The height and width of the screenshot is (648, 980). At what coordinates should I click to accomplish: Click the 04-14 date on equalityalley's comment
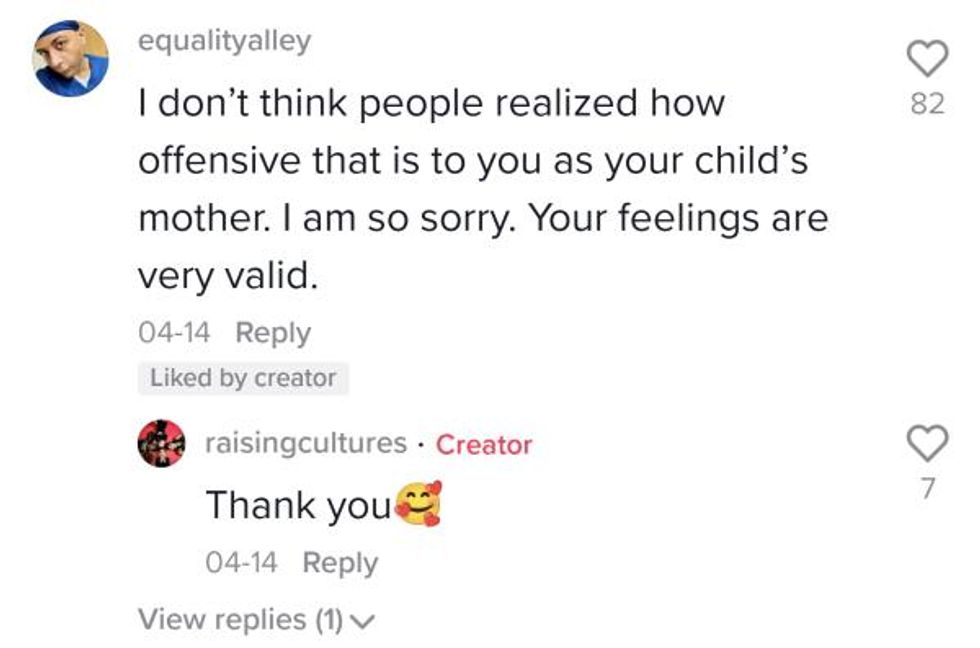click(174, 333)
